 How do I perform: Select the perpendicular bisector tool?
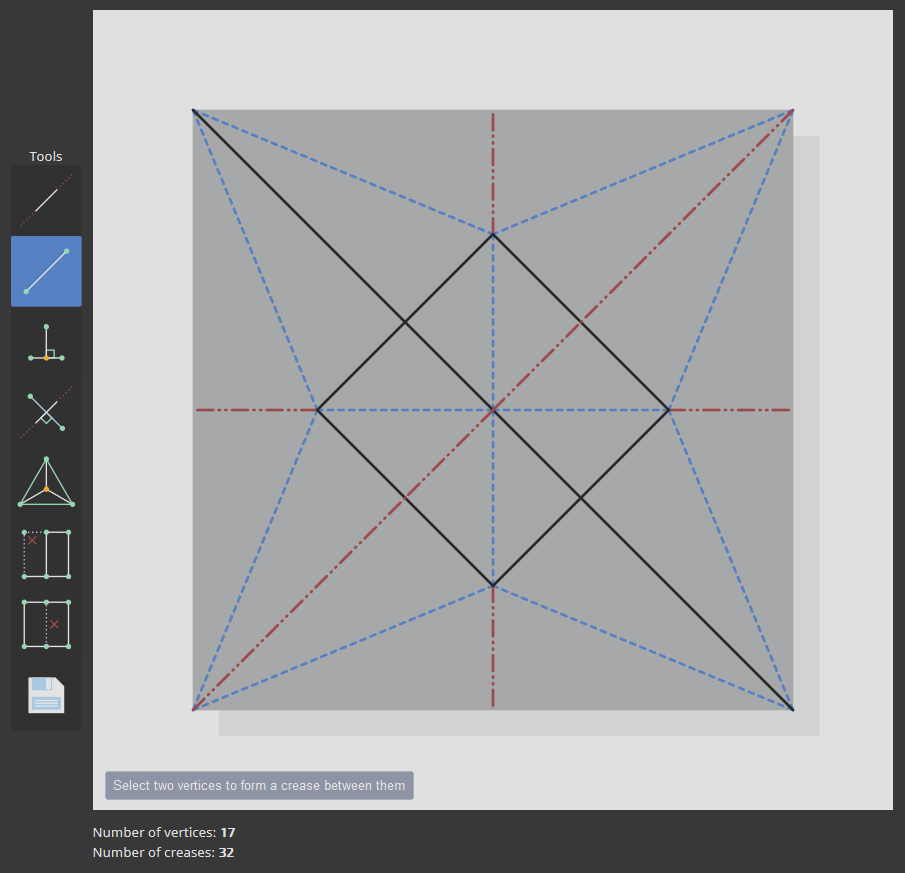click(x=46, y=413)
